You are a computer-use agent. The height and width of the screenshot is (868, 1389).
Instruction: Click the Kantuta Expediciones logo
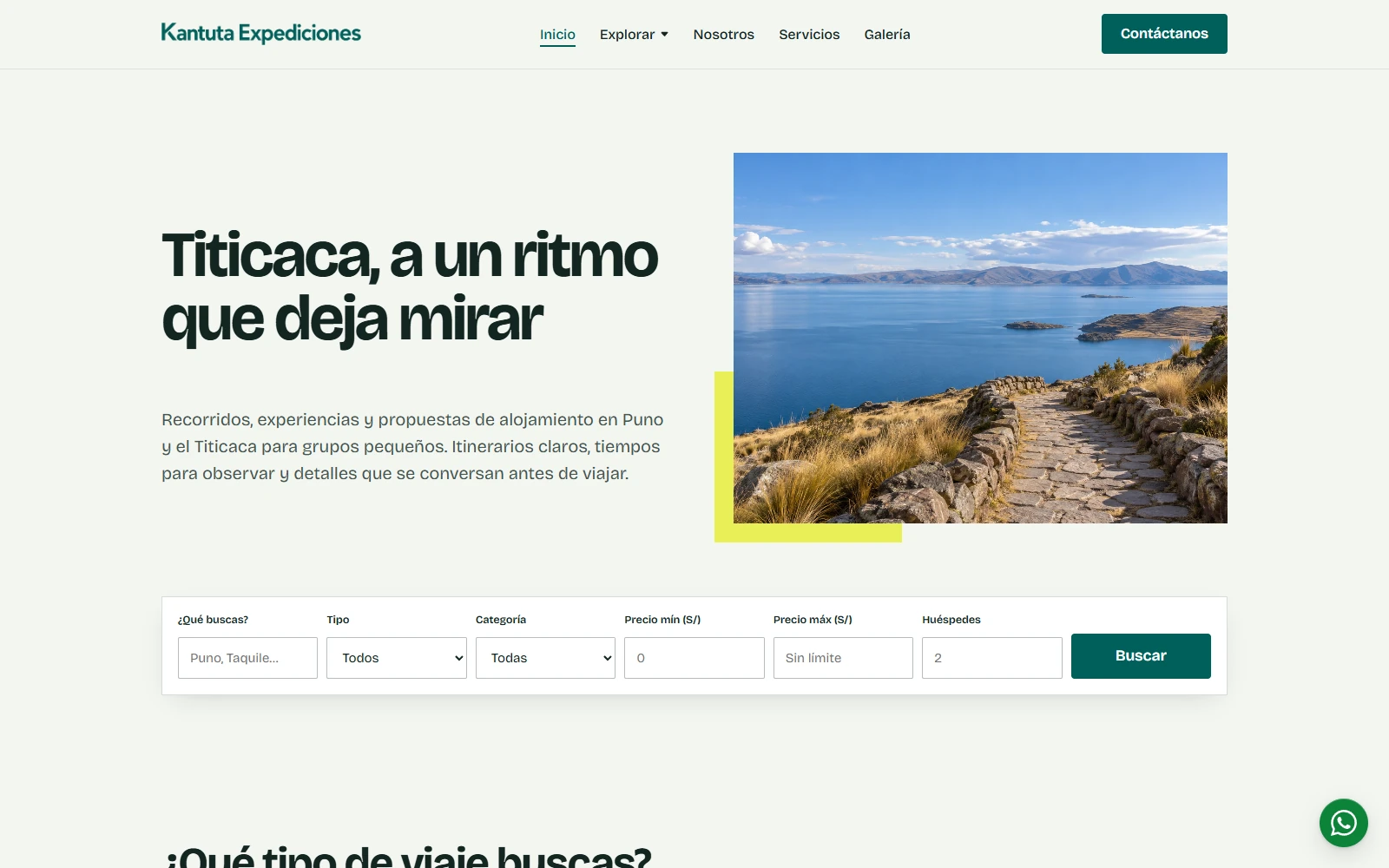(261, 33)
